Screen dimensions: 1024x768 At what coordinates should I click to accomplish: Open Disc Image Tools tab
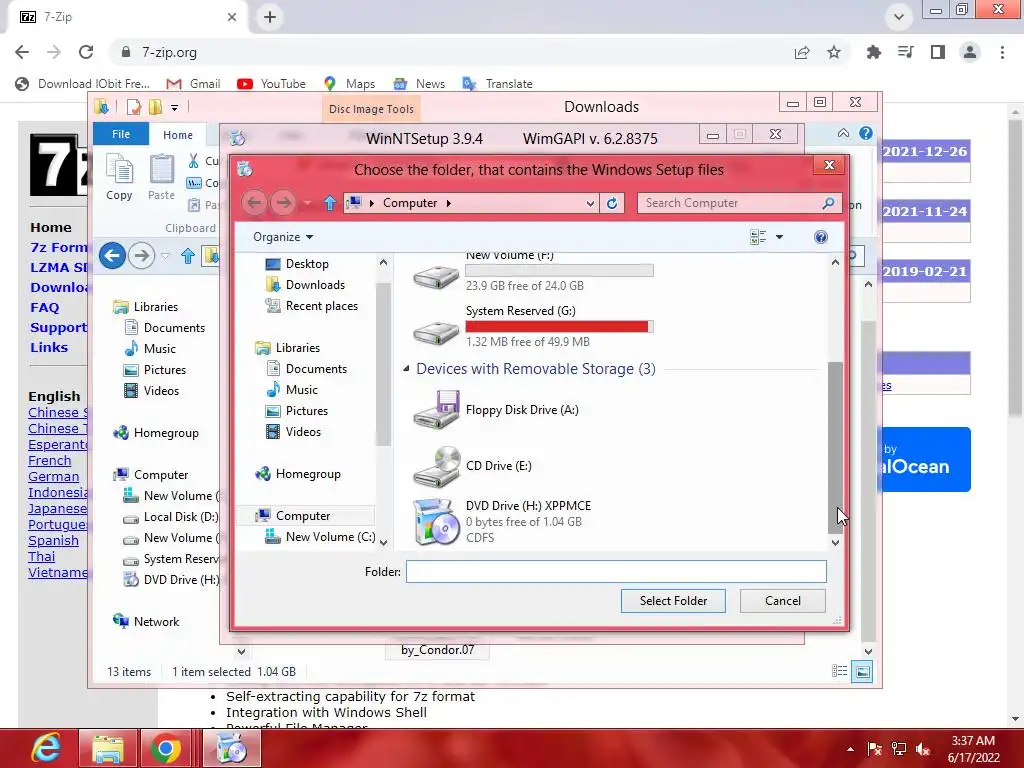tap(371, 109)
